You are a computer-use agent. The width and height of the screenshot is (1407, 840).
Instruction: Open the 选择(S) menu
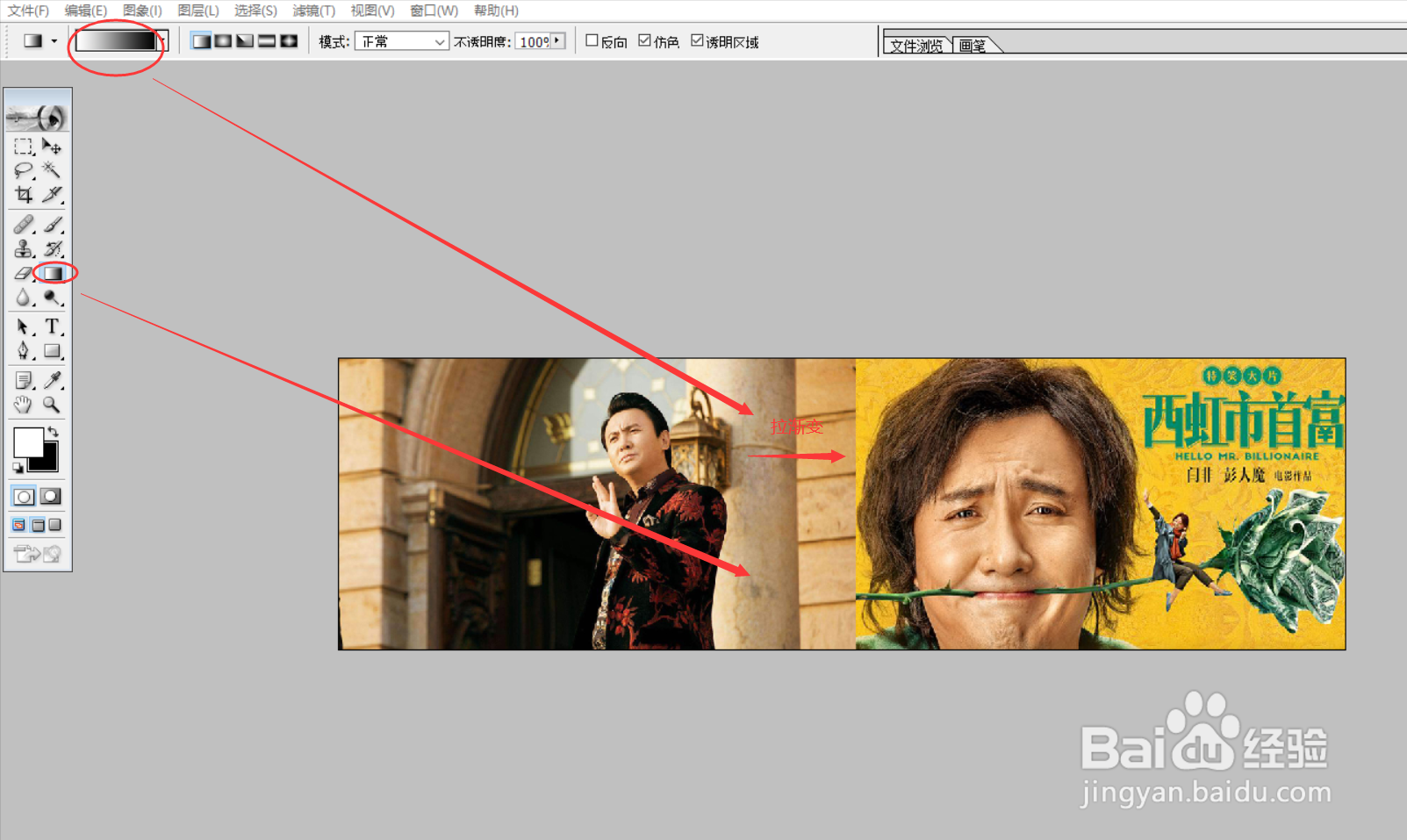pyautogui.click(x=255, y=11)
